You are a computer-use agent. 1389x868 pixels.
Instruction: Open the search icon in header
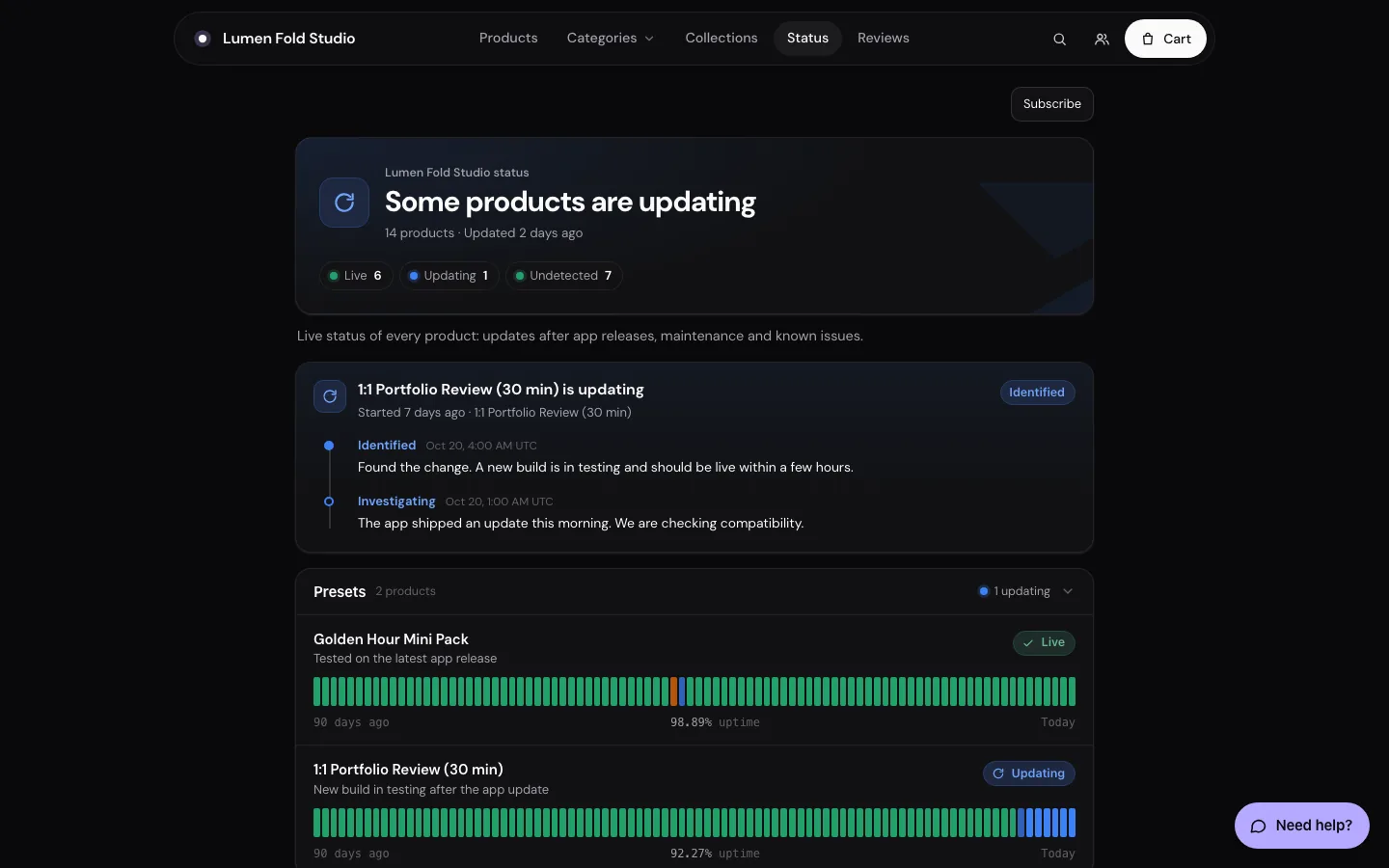pyautogui.click(x=1059, y=40)
